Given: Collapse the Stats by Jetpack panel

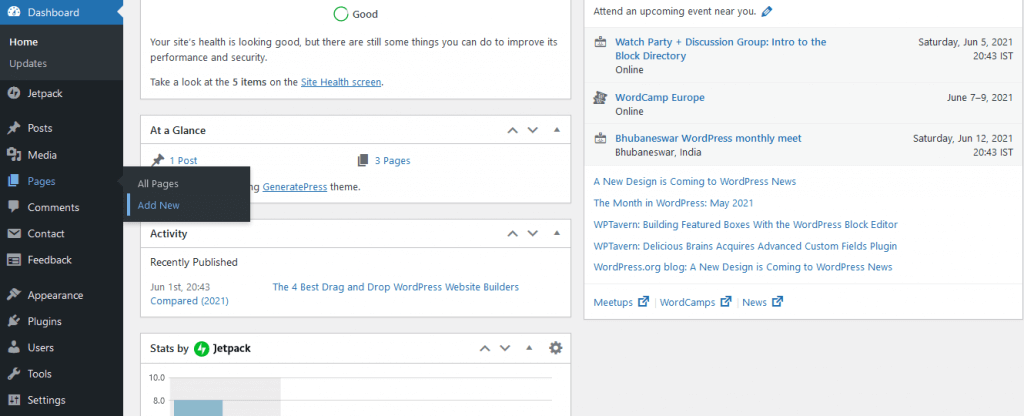Looking at the screenshot, I should coord(529,348).
